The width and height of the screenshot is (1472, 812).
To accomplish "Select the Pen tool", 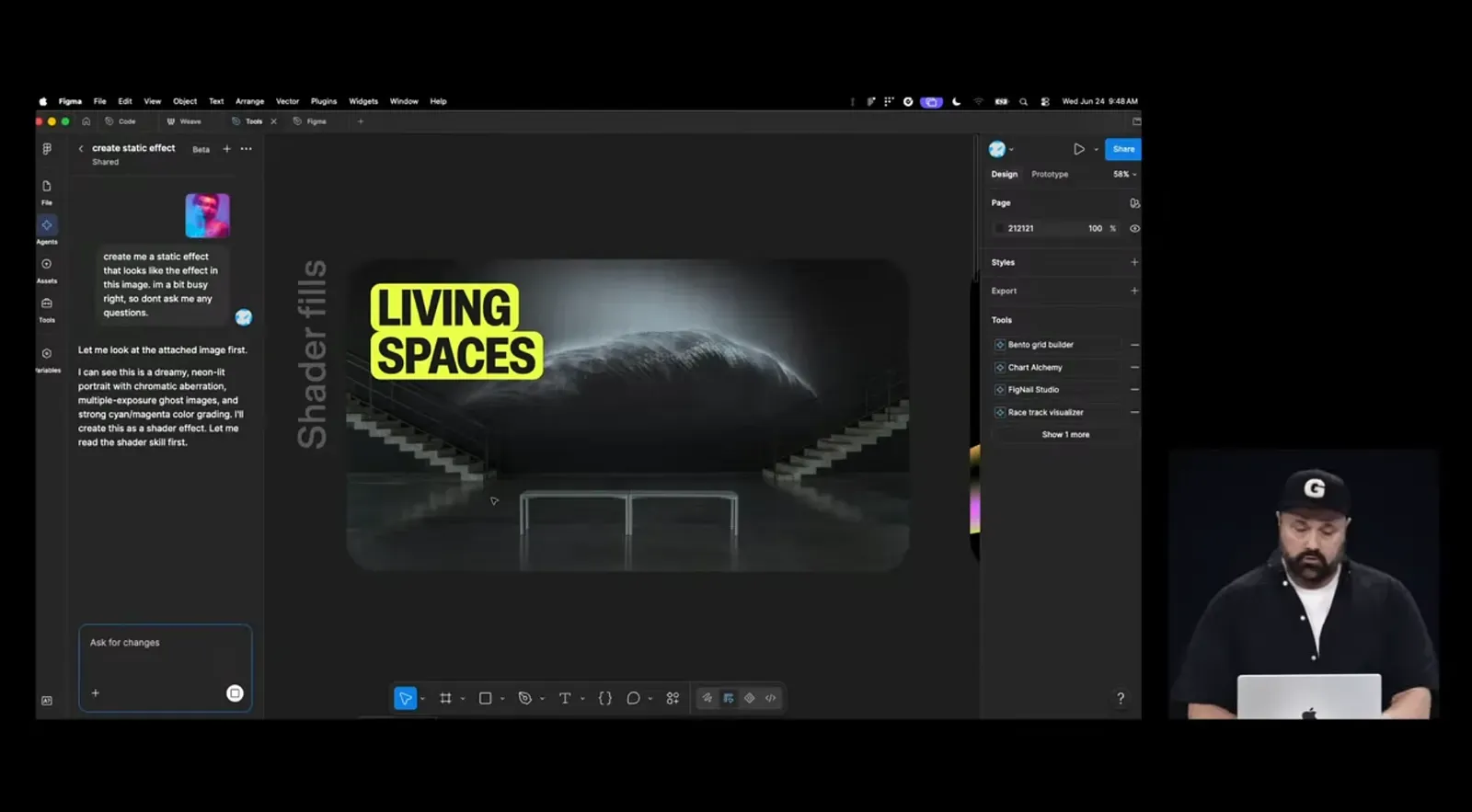I will point(525,698).
